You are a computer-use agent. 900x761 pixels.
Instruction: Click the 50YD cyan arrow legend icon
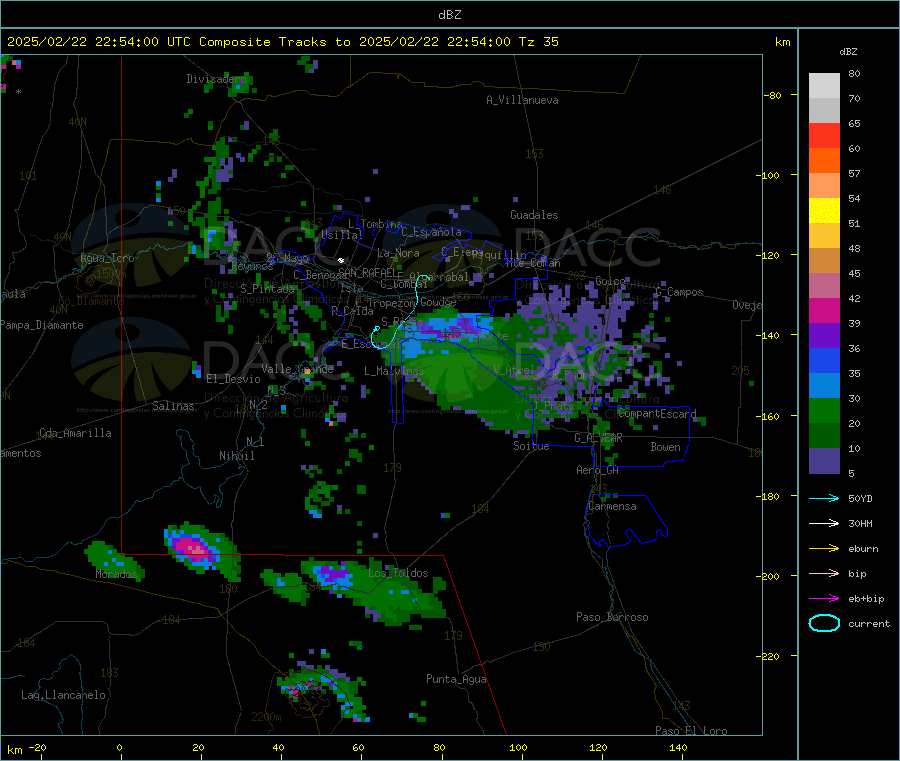[x=824, y=498]
